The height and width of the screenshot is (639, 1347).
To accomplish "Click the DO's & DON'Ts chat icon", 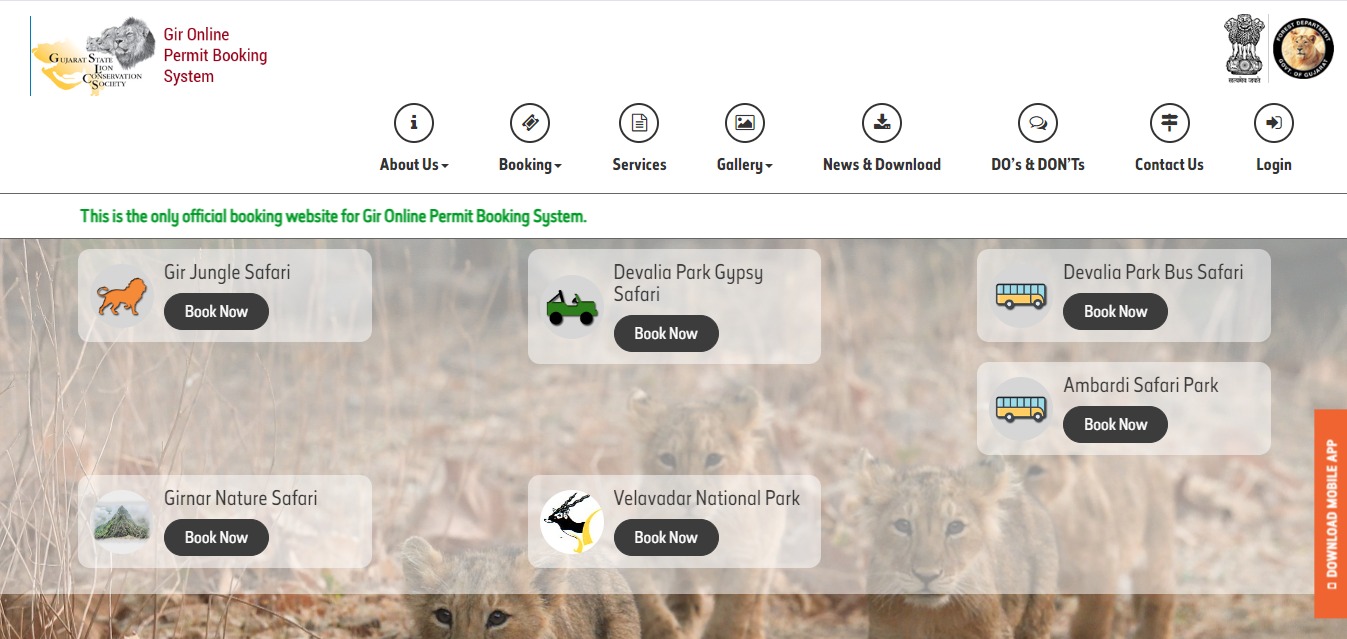I will pyautogui.click(x=1038, y=123).
